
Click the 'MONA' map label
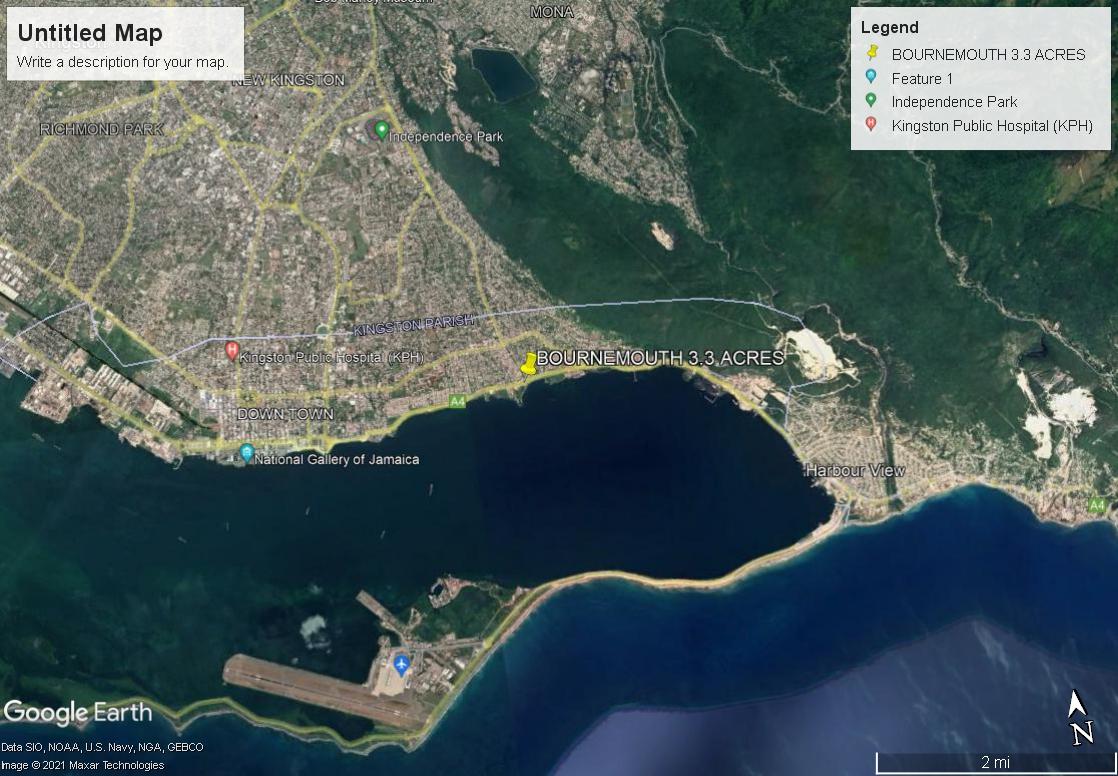(552, 12)
